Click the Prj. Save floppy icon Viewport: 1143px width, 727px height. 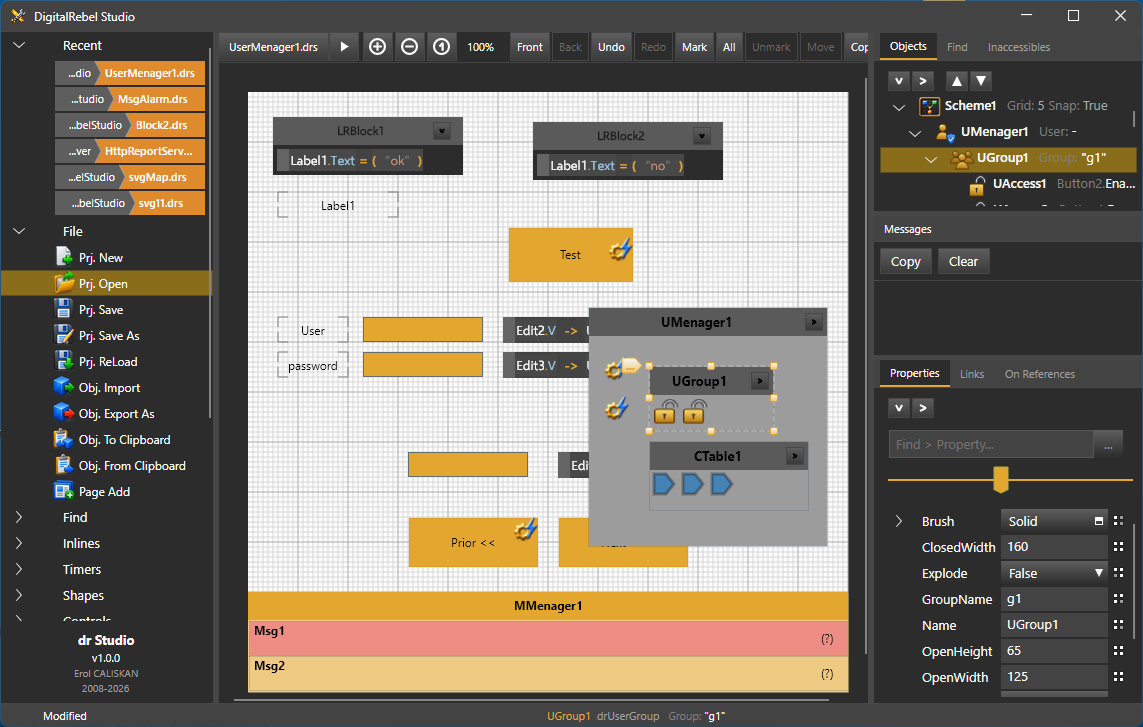(x=64, y=309)
